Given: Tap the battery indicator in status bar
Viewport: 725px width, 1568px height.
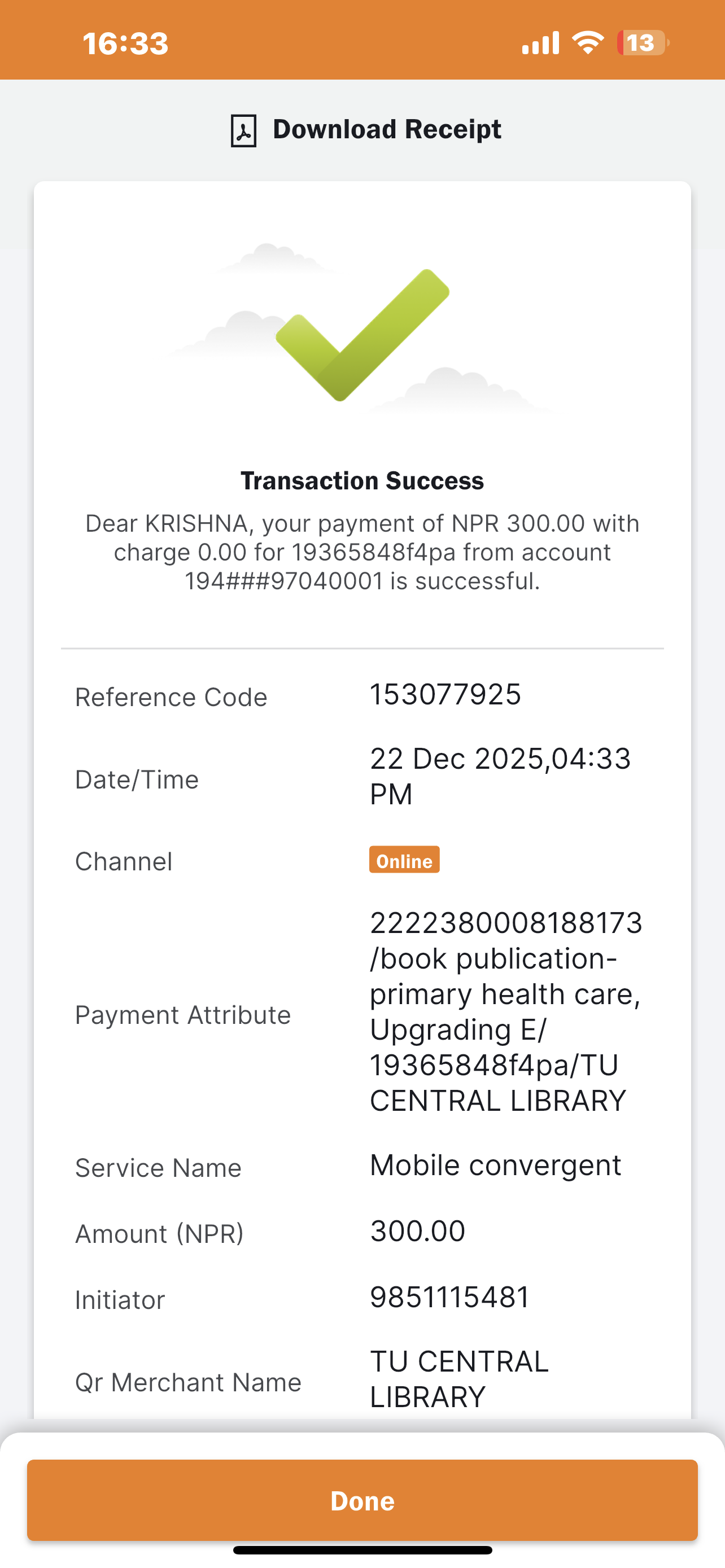Looking at the screenshot, I should coord(641,43).
